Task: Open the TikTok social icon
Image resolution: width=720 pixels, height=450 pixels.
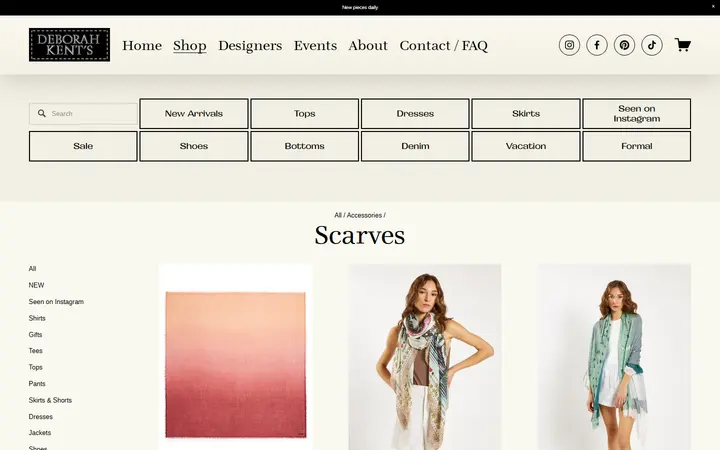Action: 652,45
